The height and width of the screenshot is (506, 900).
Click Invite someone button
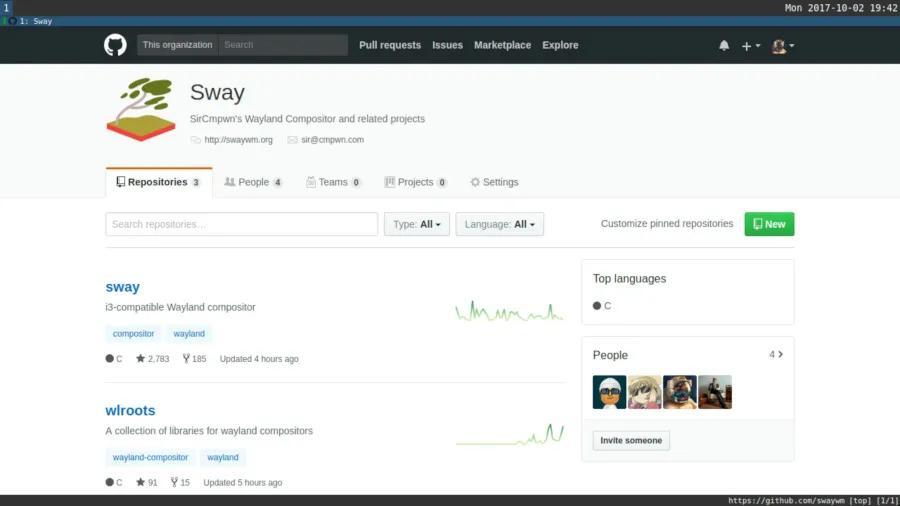coord(631,441)
